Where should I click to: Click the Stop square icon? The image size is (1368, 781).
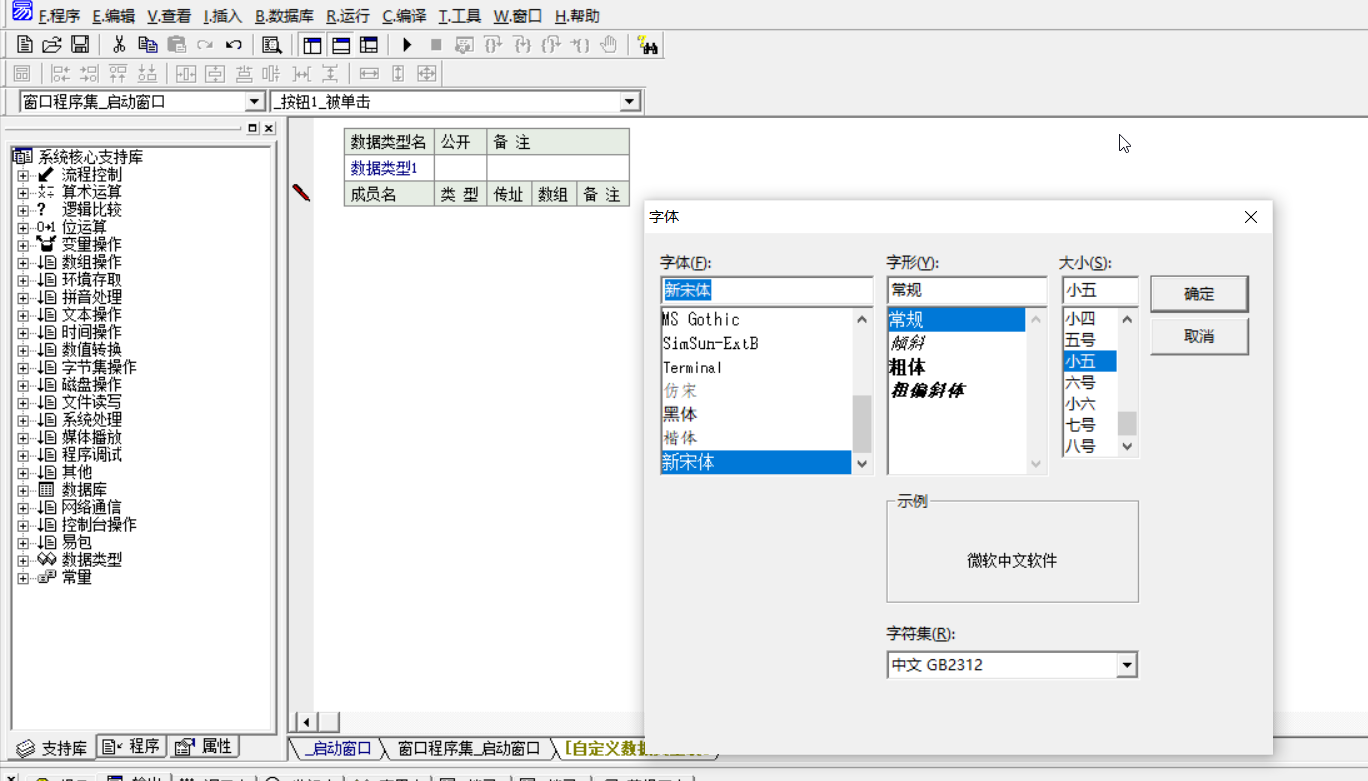point(436,45)
